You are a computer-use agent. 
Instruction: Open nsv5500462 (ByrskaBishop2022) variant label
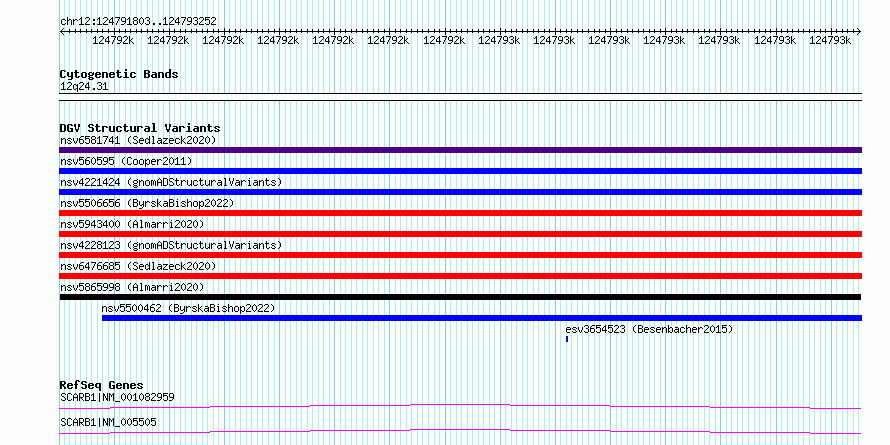188,308
